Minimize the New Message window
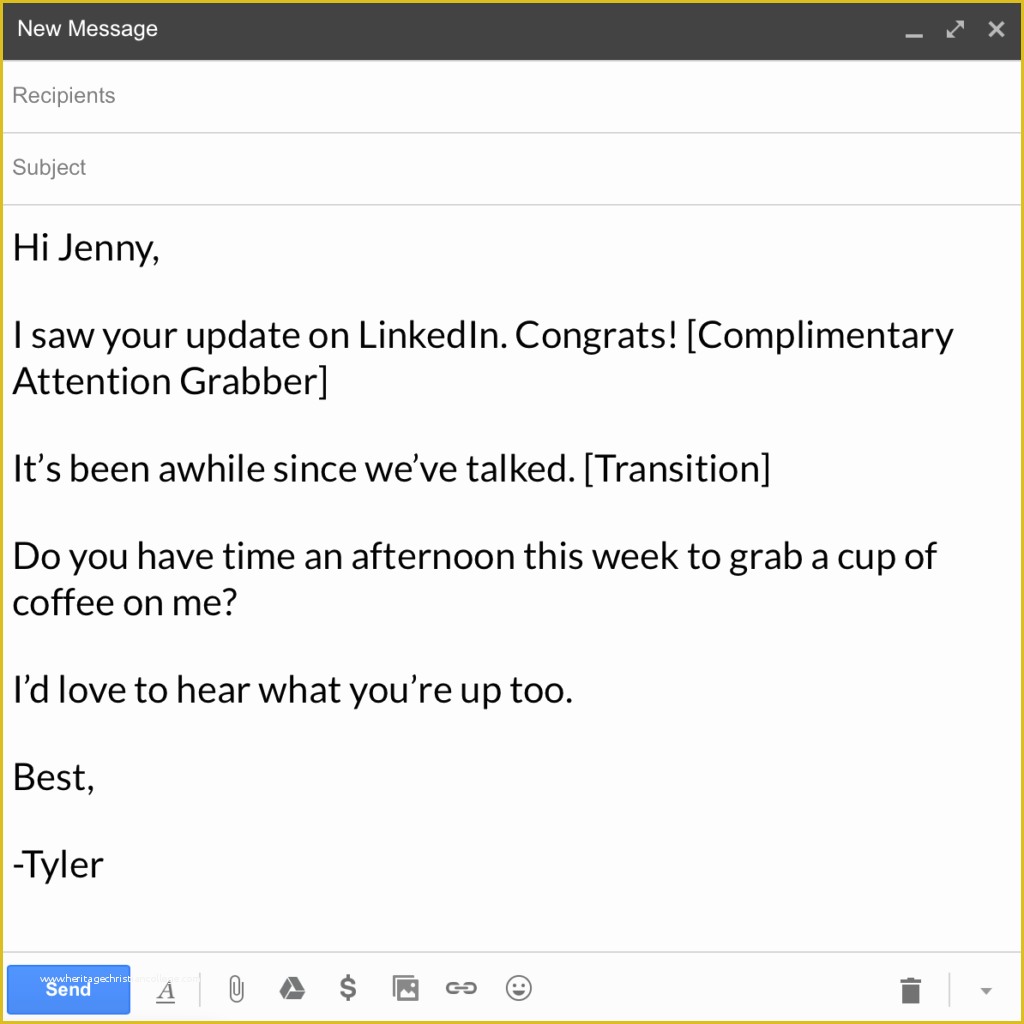This screenshot has width=1024, height=1024. [x=914, y=30]
